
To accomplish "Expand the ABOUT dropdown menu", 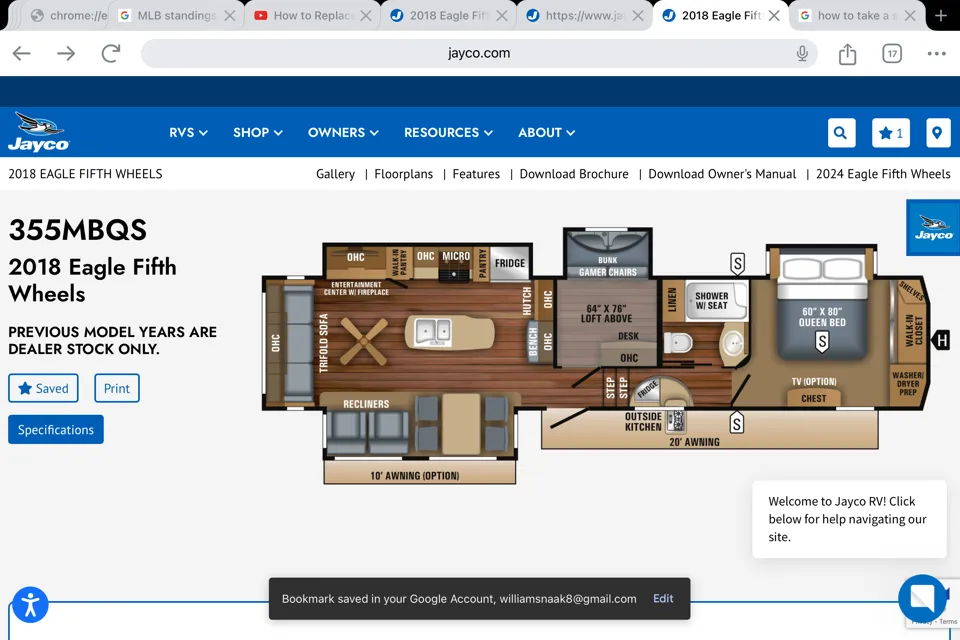I will tap(546, 133).
